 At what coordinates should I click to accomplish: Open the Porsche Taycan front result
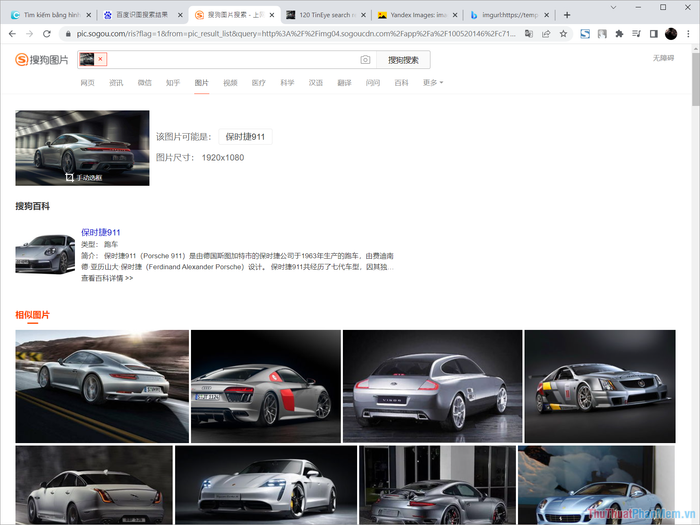[x=266, y=485]
